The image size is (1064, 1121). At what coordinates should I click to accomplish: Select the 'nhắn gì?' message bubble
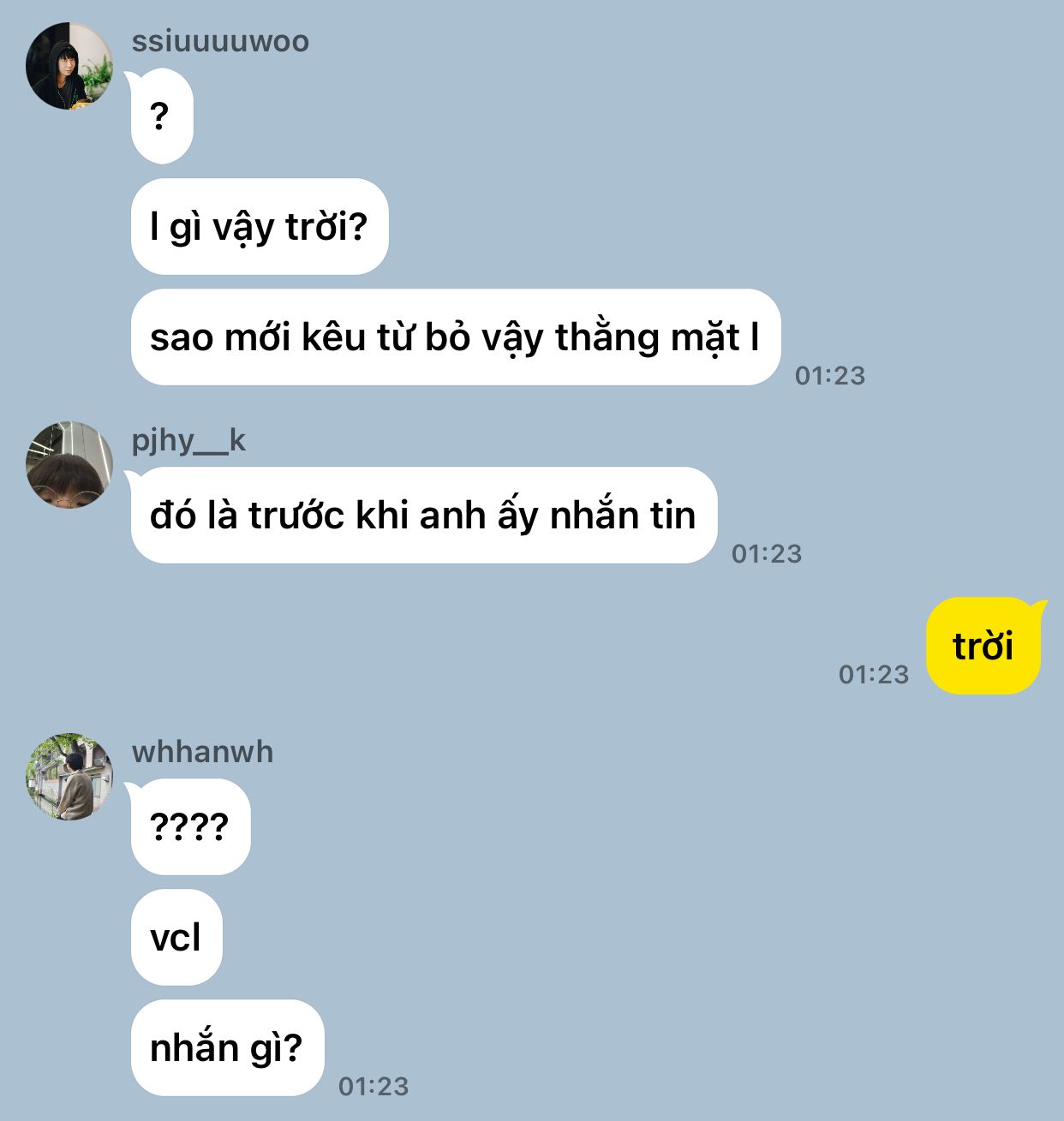[228, 1048]
